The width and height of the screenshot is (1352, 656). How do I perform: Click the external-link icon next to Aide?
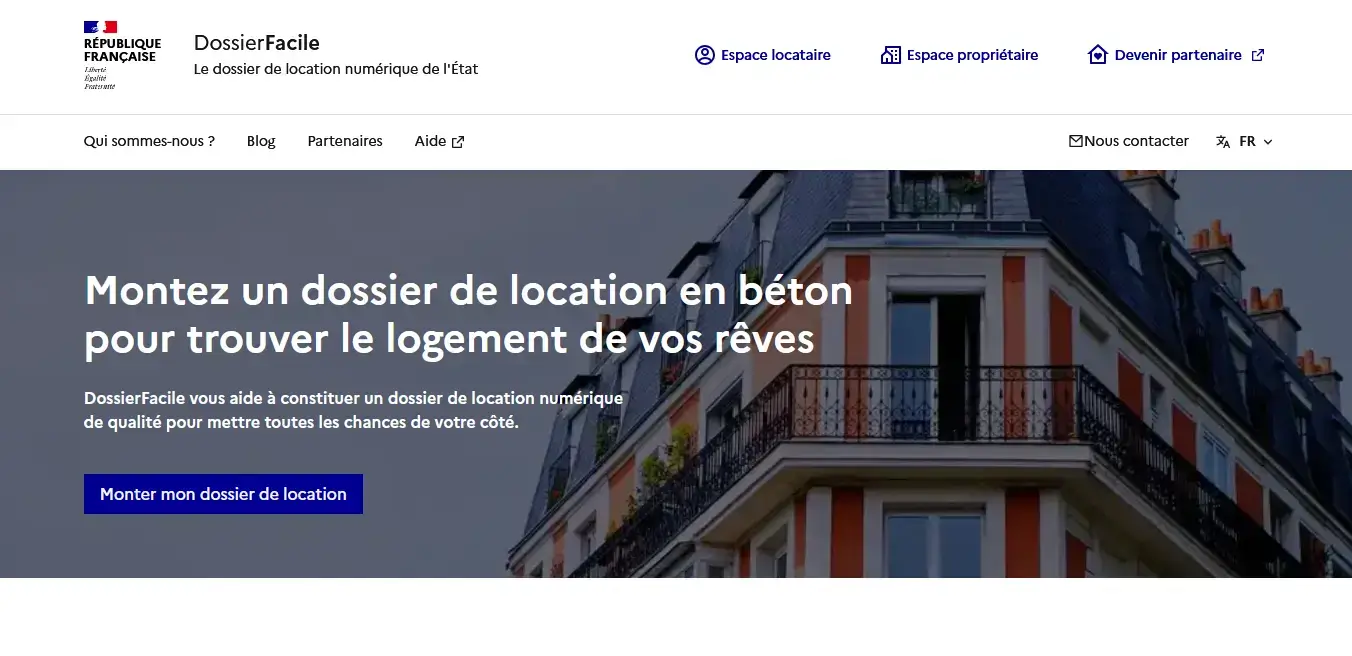tap(458, 142)
